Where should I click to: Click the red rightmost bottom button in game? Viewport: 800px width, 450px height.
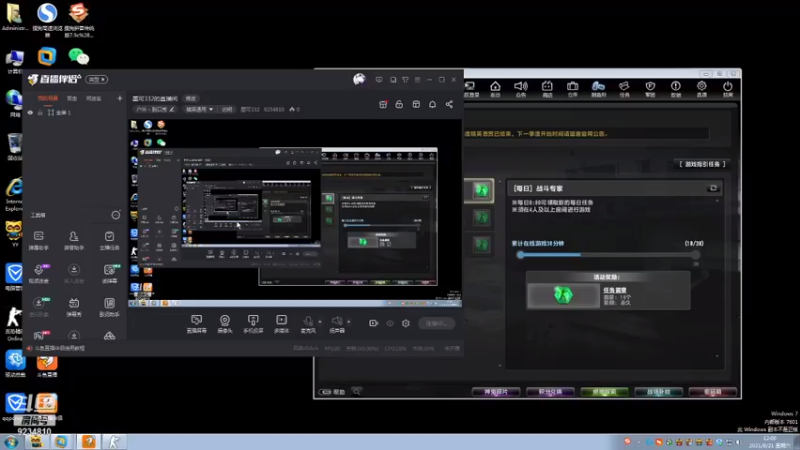[x=712, y=392]
